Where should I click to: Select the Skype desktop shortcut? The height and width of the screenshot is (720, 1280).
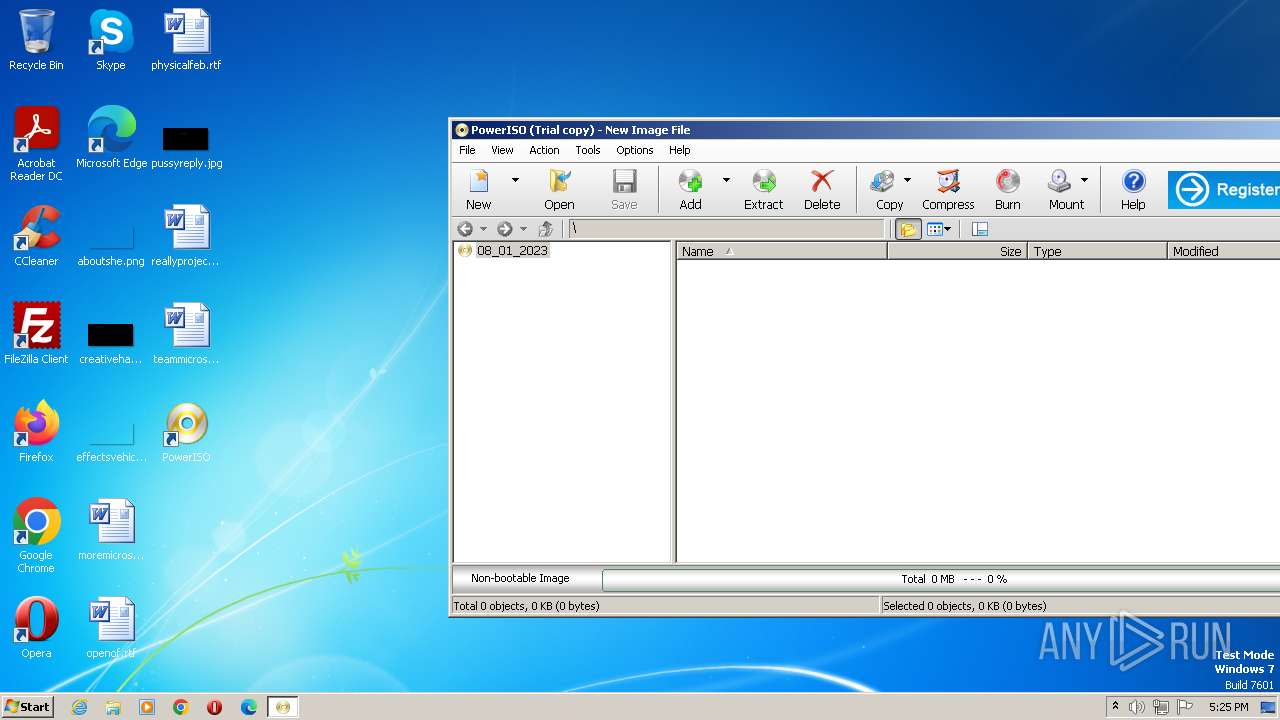click(x=110, y=40)
